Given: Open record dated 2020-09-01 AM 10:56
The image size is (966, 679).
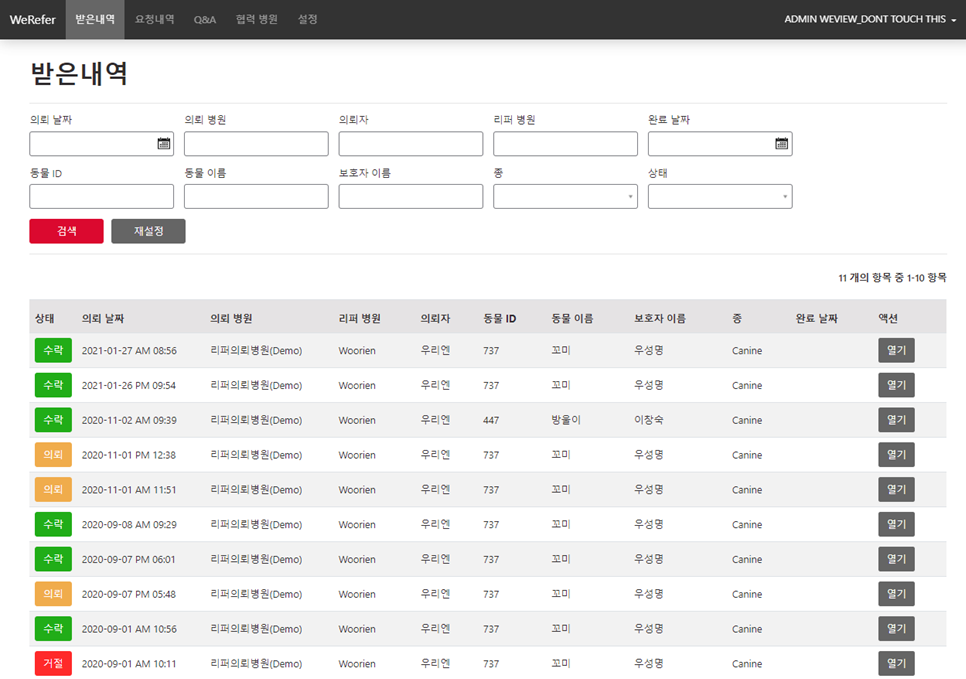Looking at the screenshot, I should [x=896, y=629].
